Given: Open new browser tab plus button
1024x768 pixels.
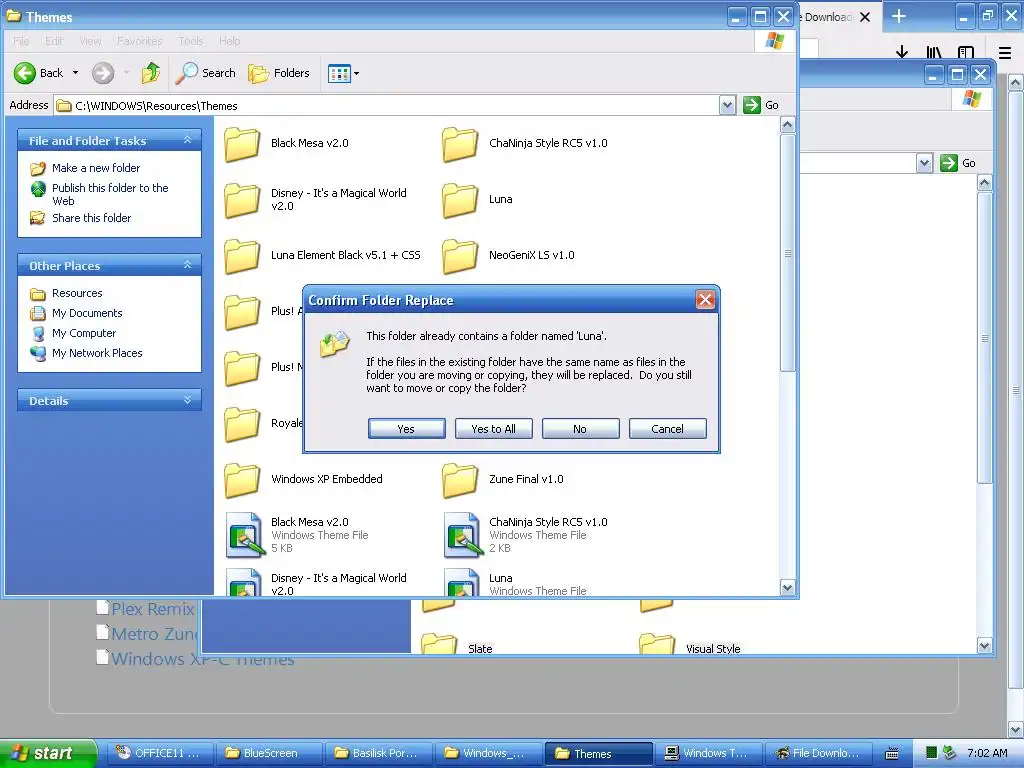Looking at the screenshot, I should coord(899,16).
